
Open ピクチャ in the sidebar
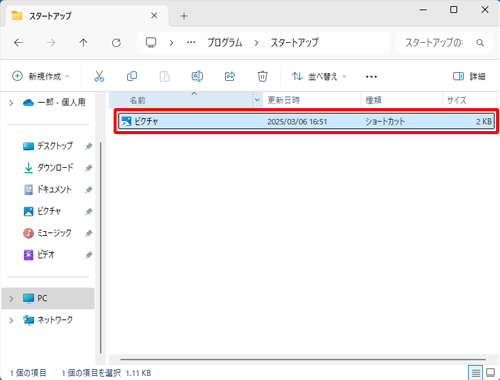pos(42,211)
